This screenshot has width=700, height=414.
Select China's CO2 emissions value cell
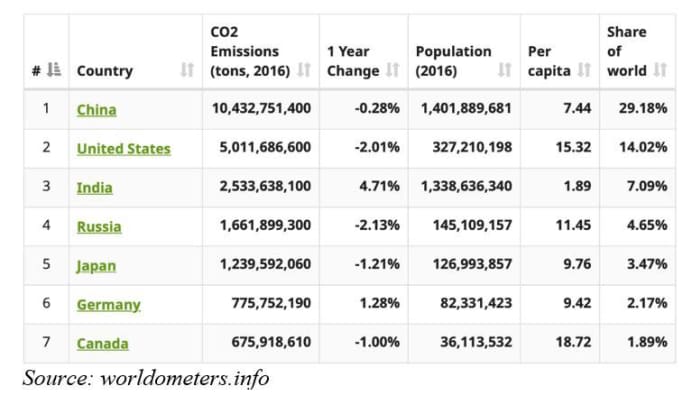point(261,109)
